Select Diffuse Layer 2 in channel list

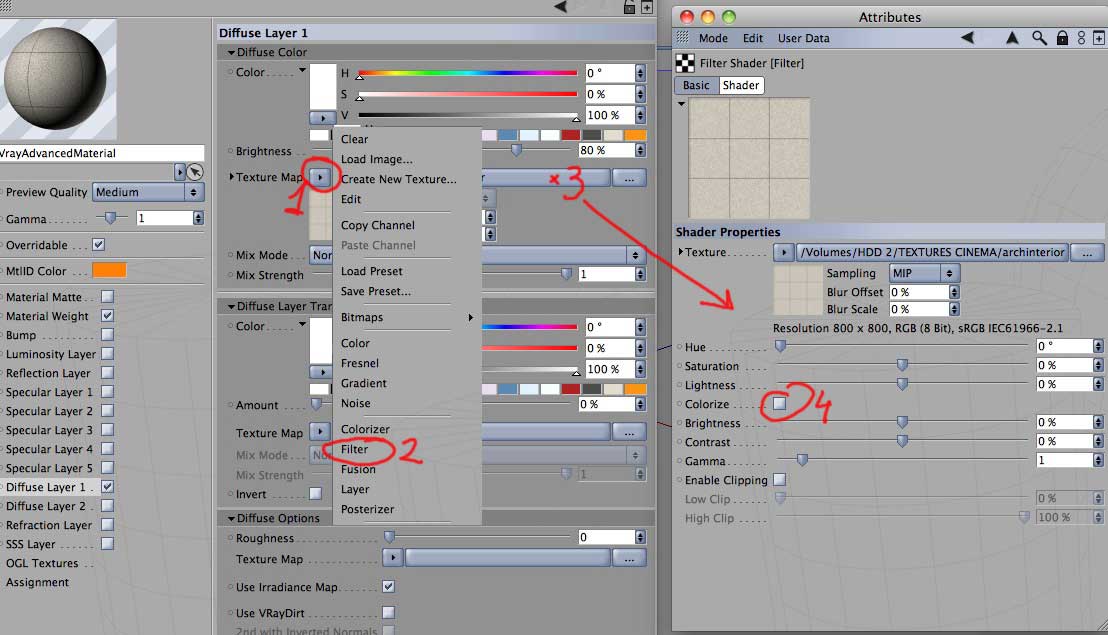click(46, 506)
